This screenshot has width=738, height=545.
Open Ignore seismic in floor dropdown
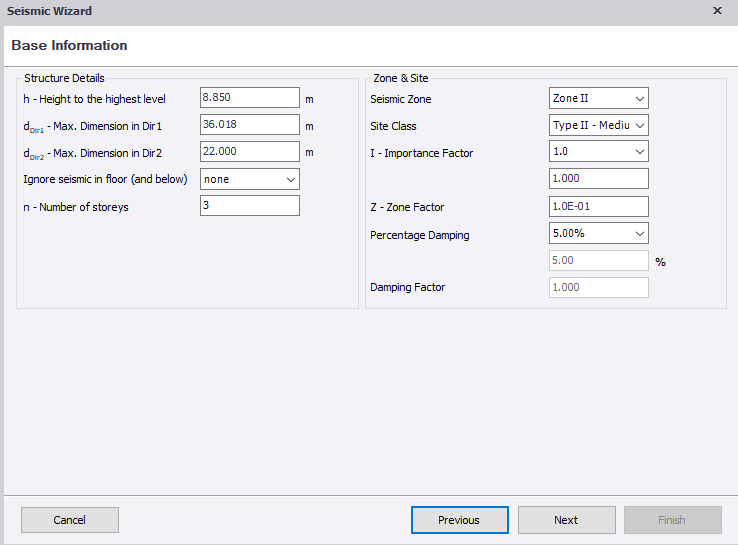[250, 179]
